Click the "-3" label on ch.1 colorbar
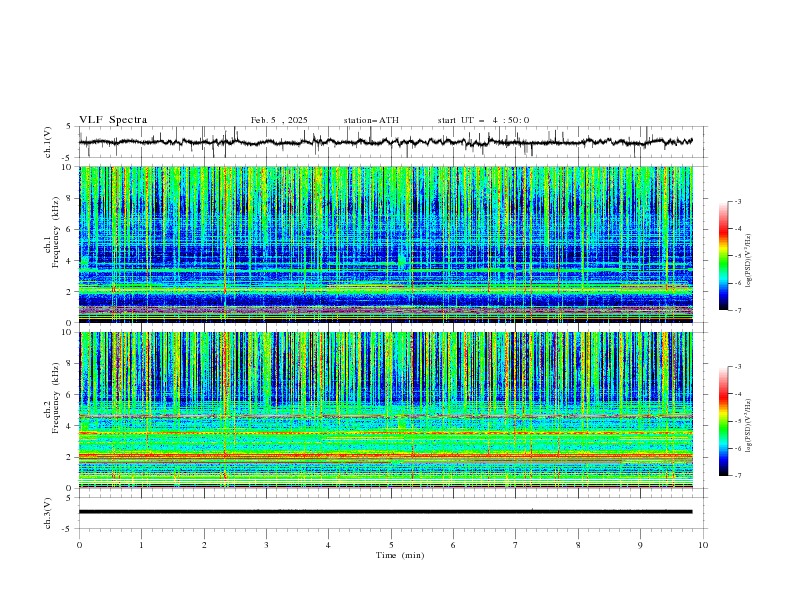 pos(738,201)
